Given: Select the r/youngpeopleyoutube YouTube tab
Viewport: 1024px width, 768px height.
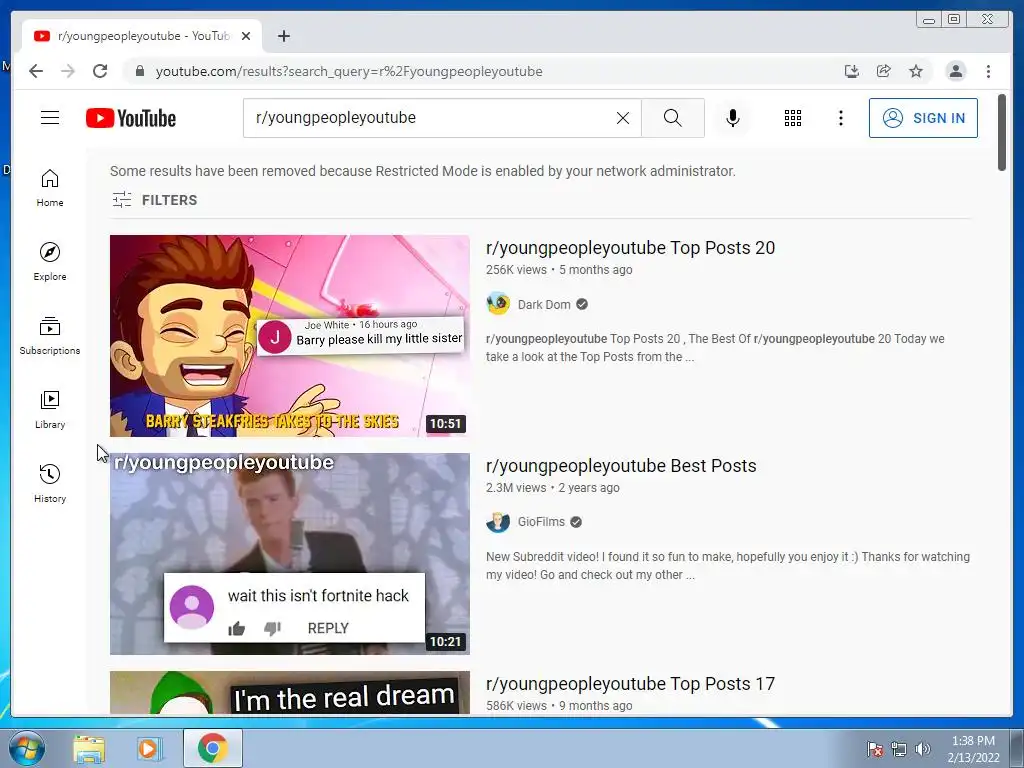Looking at the screenshot, I should [x=142, y=36].
